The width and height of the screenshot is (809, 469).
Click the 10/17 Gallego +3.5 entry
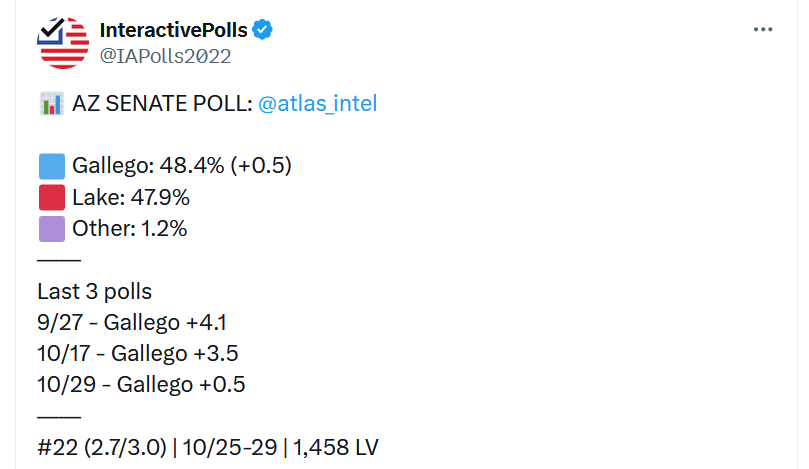[x=138, y=354]
